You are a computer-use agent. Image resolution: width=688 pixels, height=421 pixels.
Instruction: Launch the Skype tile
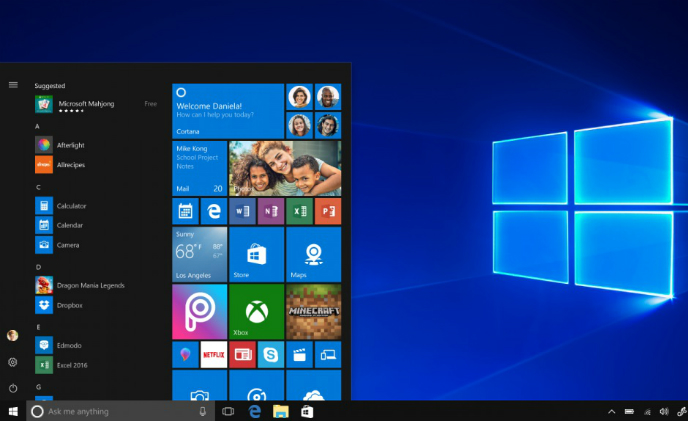(x=271, y=355)
